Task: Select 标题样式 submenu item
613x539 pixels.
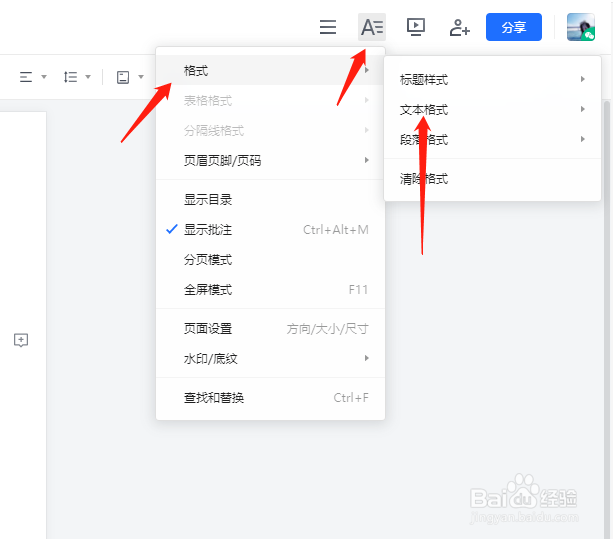Action: pos(492,79)
